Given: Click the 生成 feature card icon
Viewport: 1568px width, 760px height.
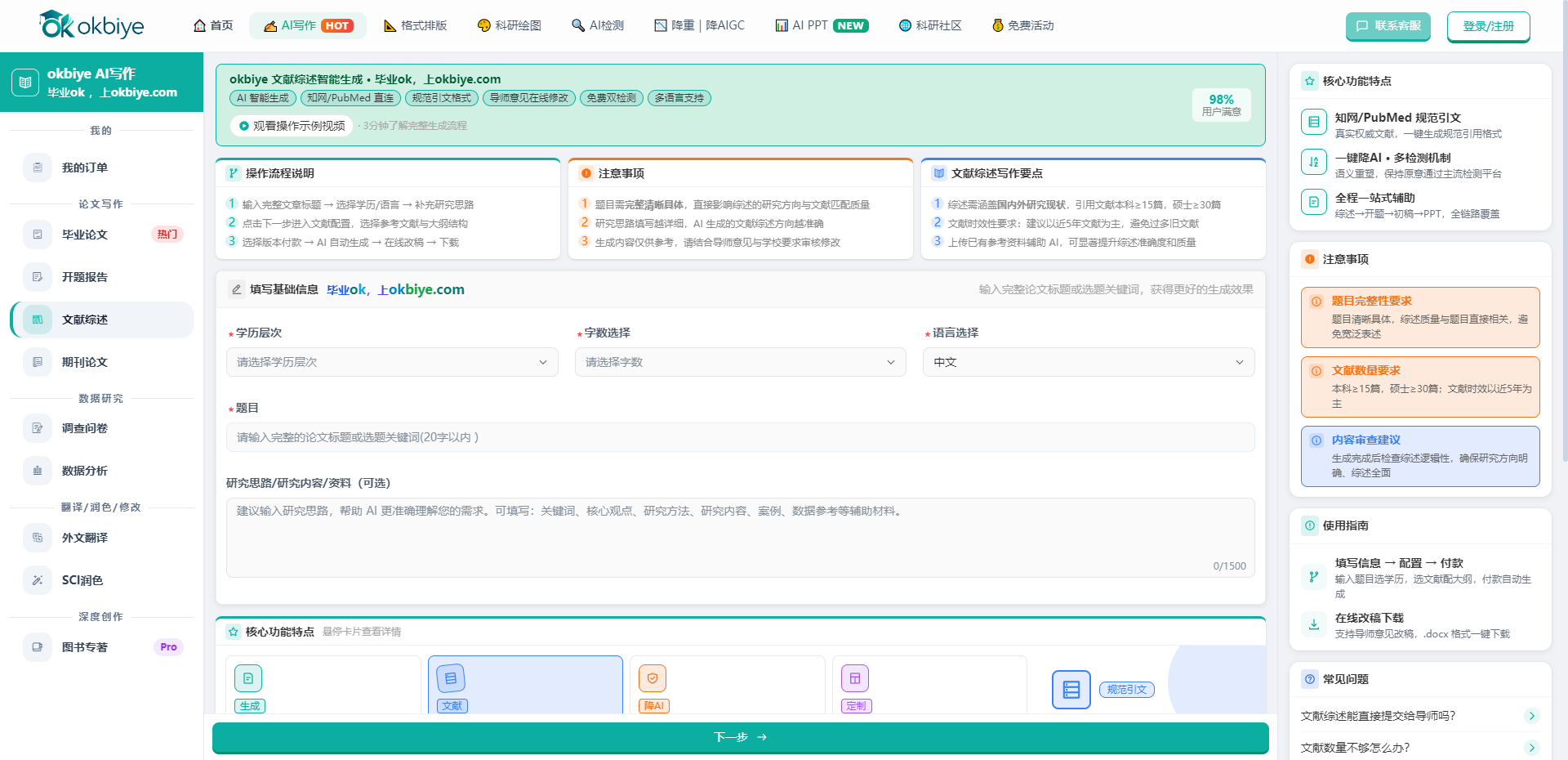Looking at the screenshot, I should tap(248, 678).
